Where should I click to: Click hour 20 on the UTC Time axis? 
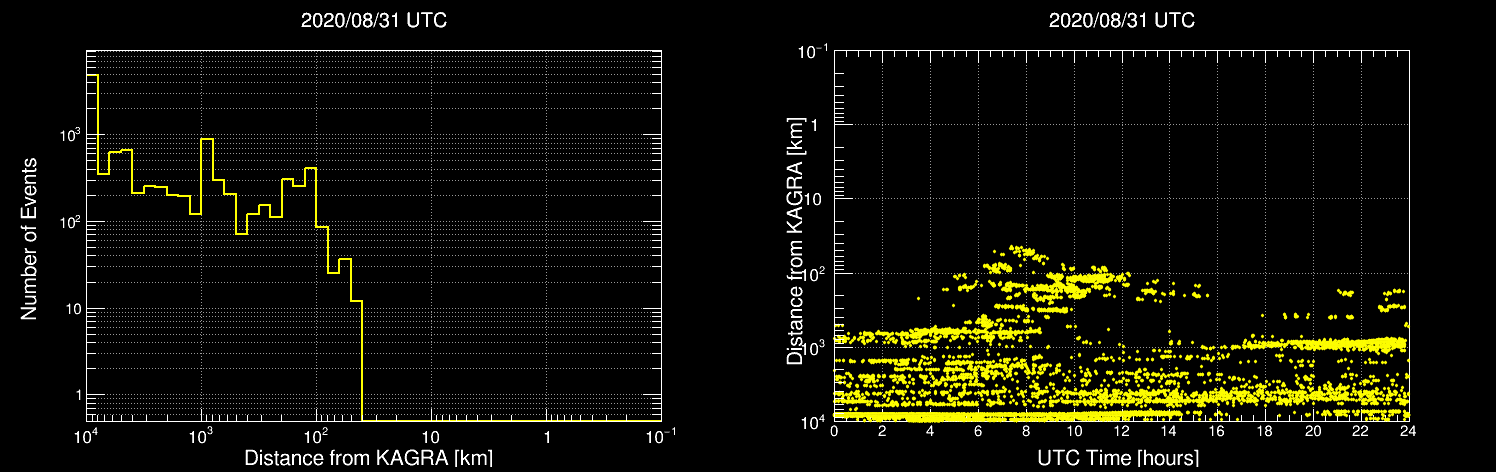pyautogui.click(x=1313, y=431)
